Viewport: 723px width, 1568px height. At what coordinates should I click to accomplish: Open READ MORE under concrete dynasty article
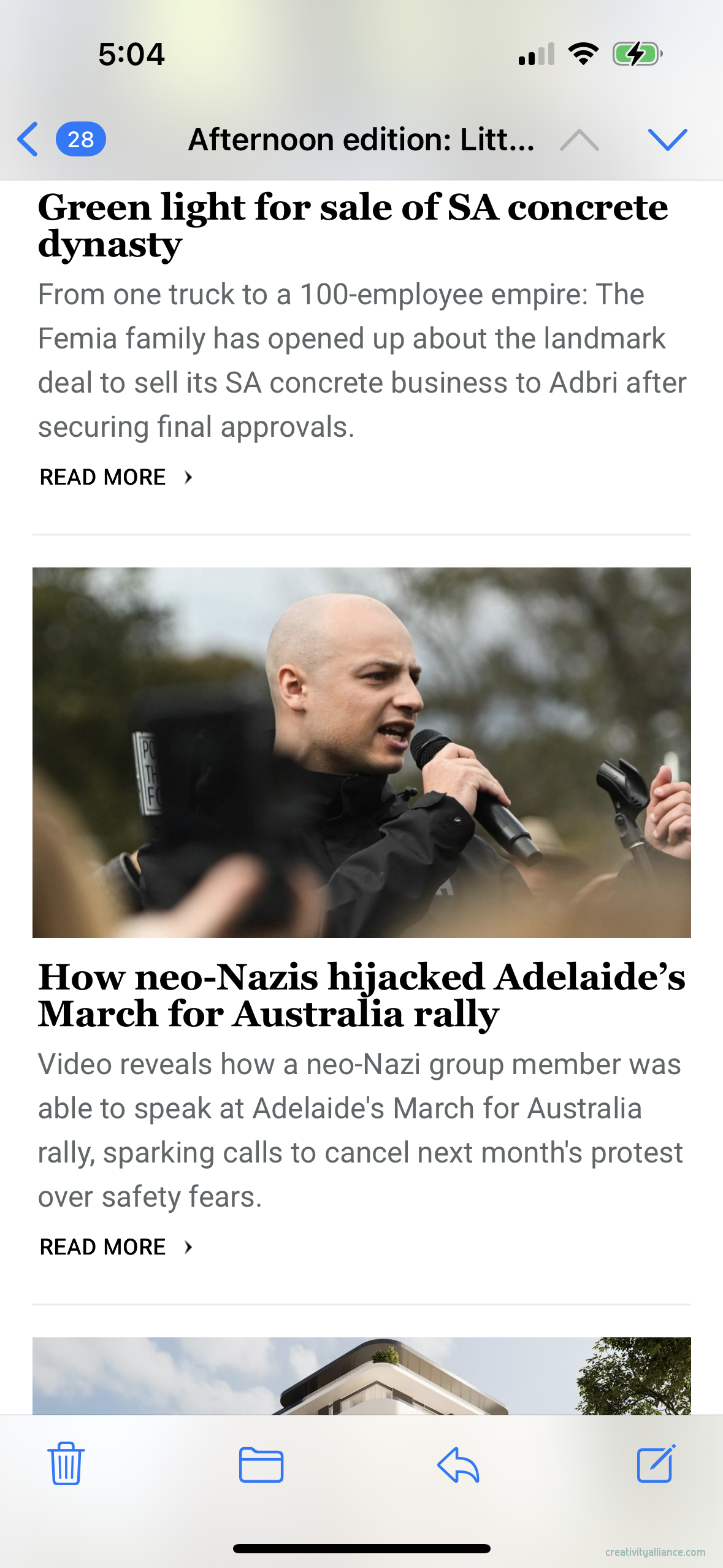(x=103, y=477)
